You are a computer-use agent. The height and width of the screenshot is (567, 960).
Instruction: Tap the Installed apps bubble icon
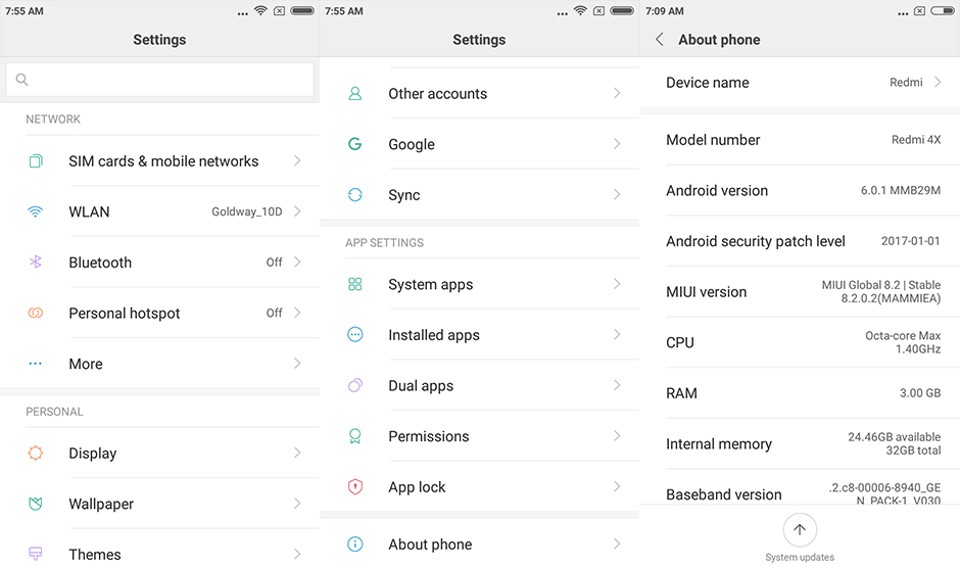(x=355, y=334)
